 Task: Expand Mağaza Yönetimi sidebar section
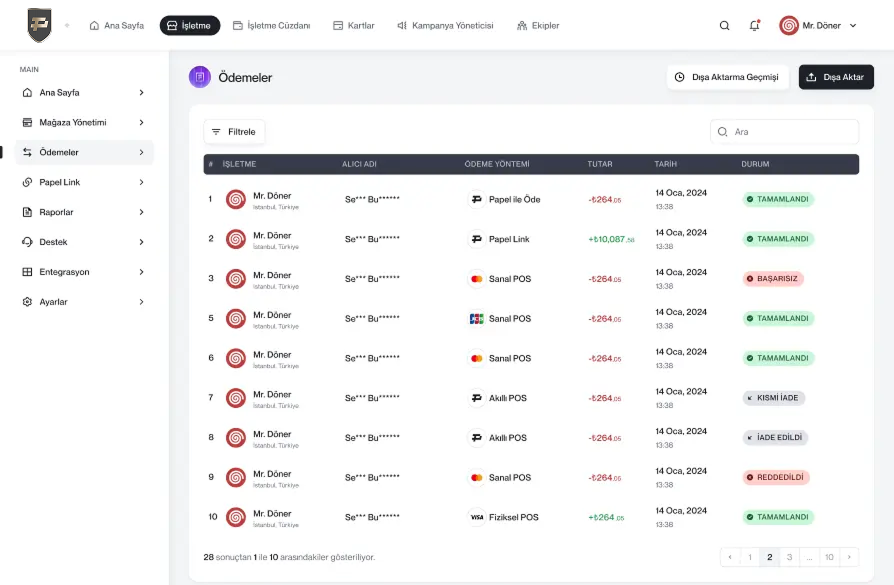[x=84, y=122]
